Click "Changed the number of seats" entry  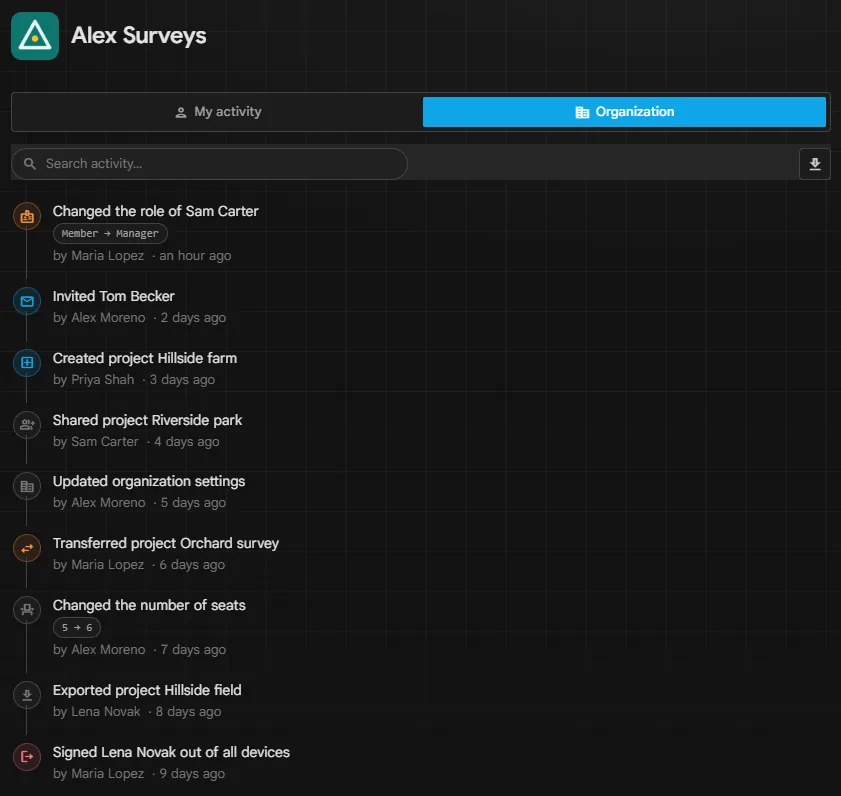tap(149, 605)
